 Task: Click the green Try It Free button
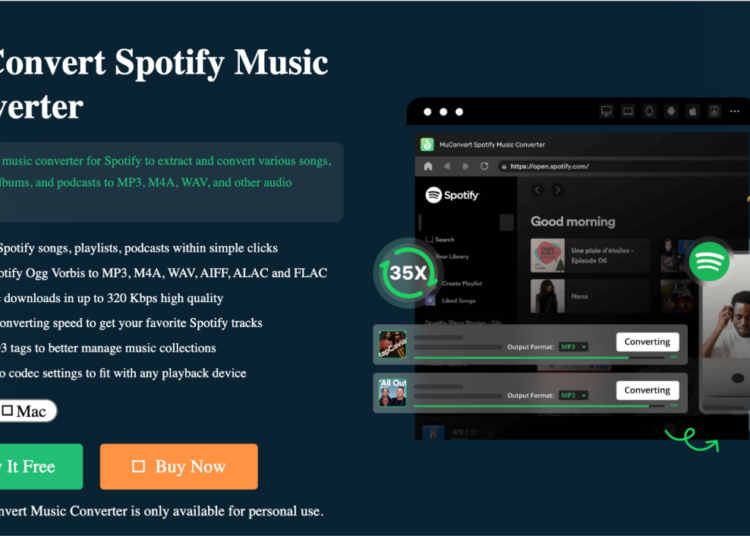pos(40,467)
